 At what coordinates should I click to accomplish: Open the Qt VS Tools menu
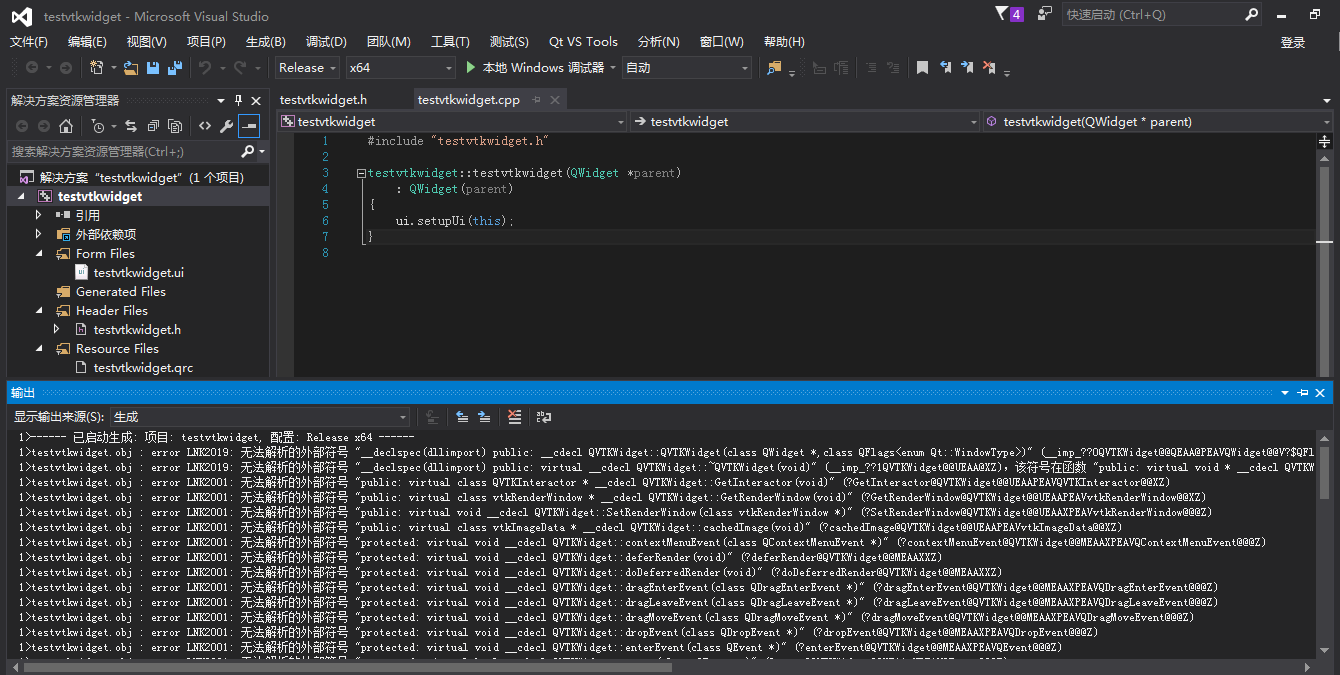point(583,42)
